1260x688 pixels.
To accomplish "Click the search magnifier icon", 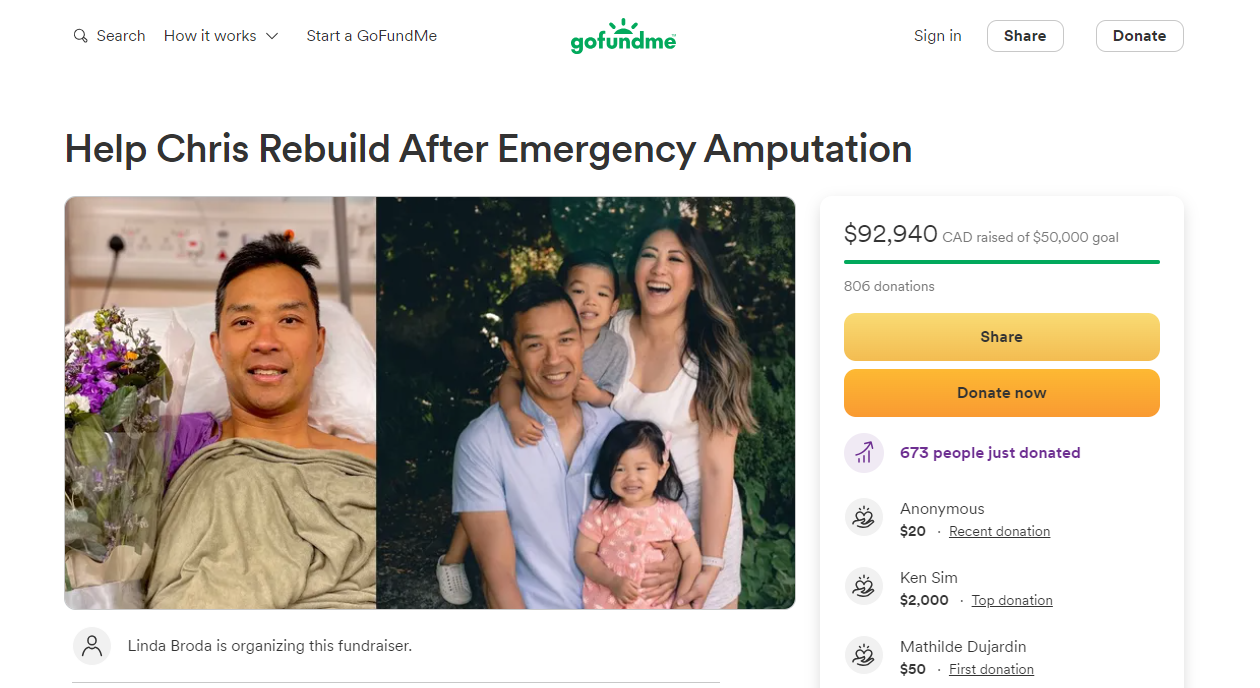I will [80, 36].
